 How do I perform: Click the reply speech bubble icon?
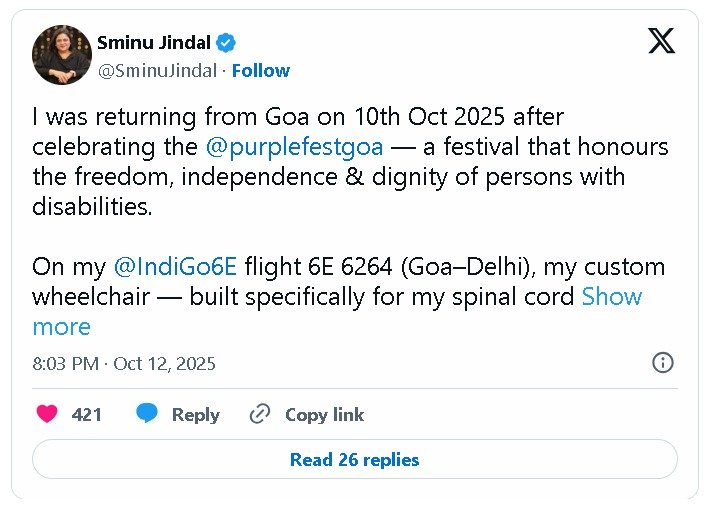point(147,414)
